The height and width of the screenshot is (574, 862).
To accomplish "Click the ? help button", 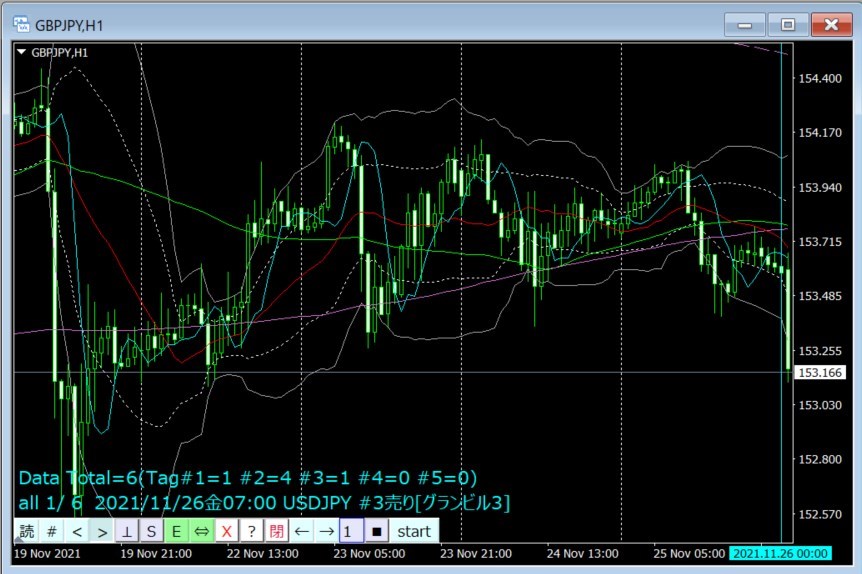I will pyautogui.click(x=251, y=531).
